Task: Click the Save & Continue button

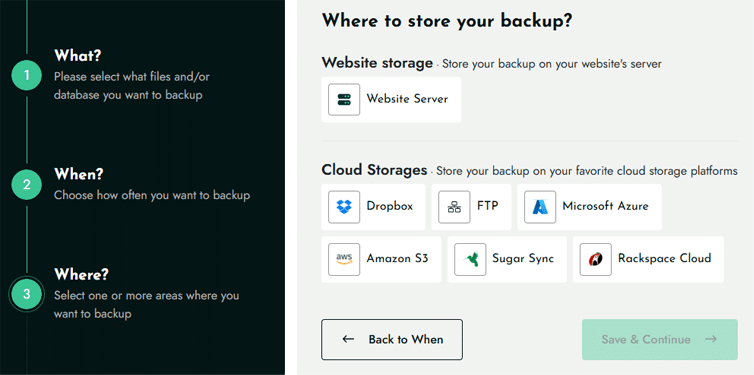Action: [x=659, y=339]
